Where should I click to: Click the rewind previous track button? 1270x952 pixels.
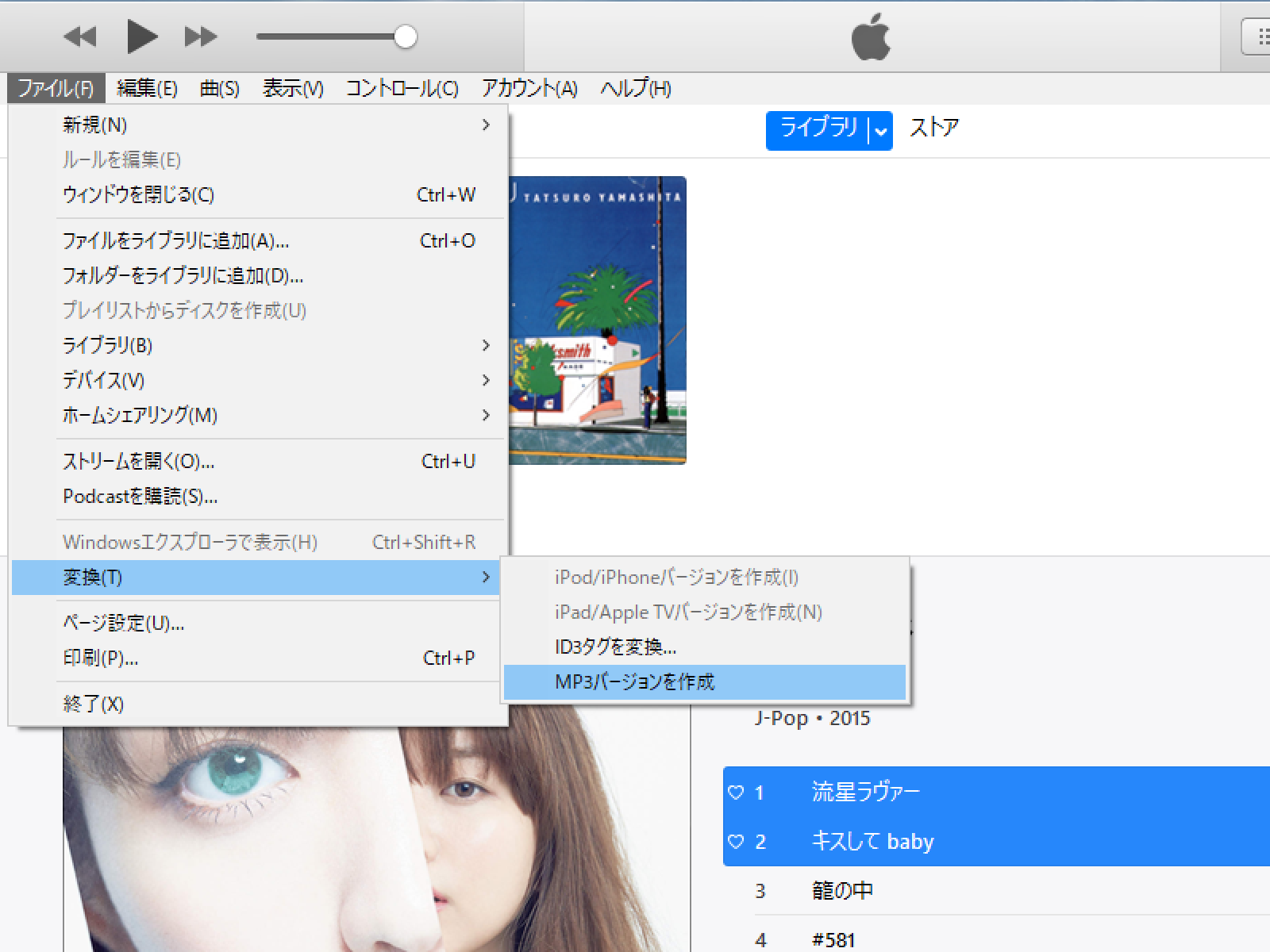point(80,36)
